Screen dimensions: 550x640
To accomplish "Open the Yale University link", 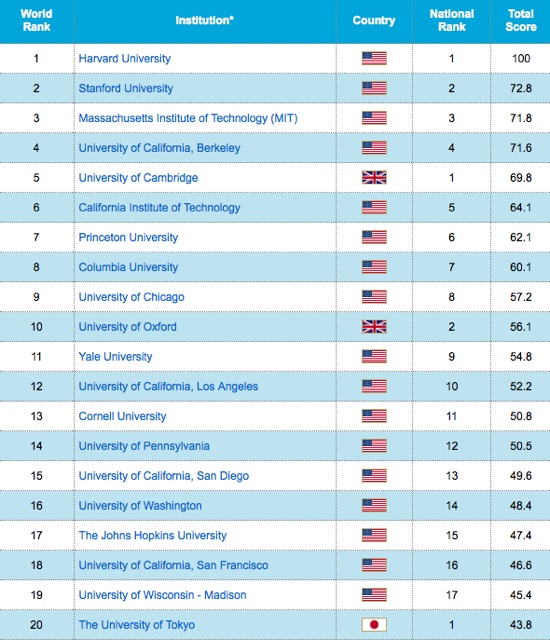I will 115,356.
